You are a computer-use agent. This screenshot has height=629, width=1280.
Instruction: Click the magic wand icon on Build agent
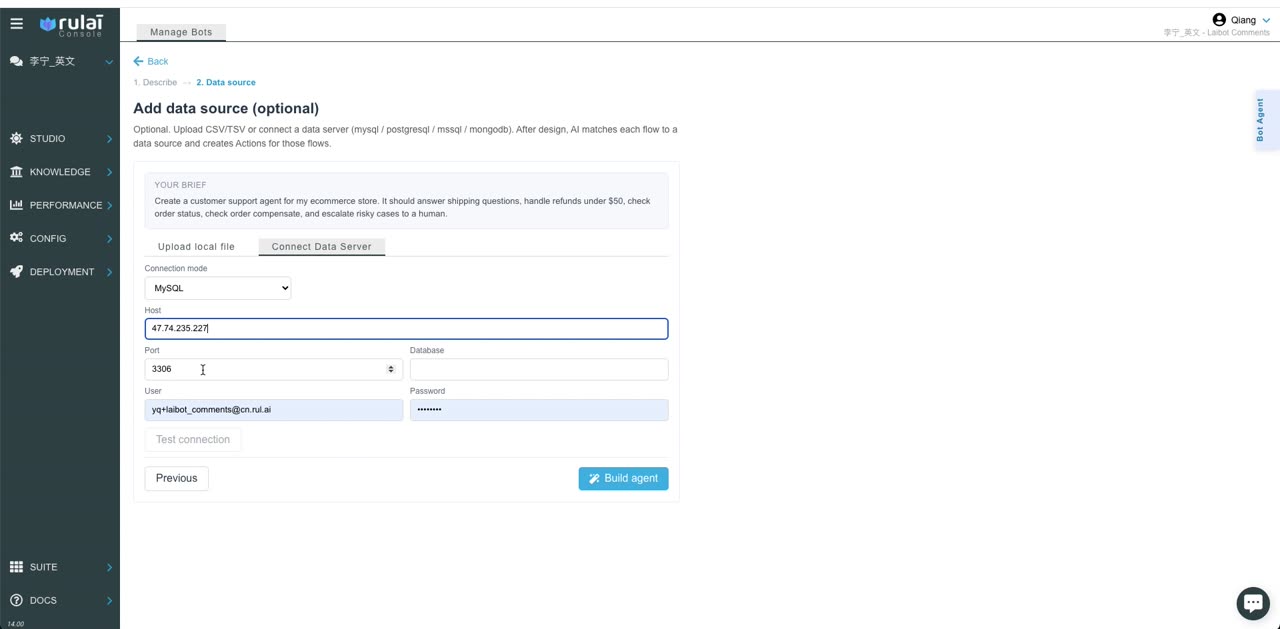click(x=594, y=479)
